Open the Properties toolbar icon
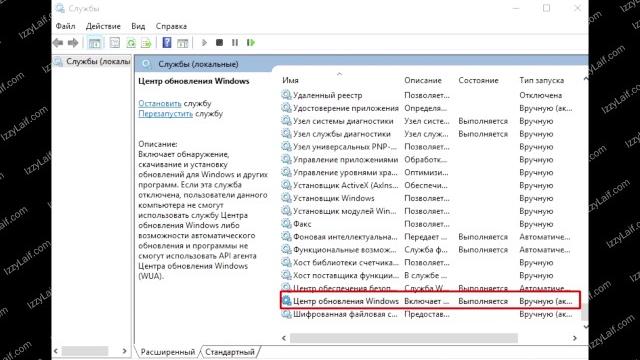This screenshot has height=360, width=640. (115, 42)
